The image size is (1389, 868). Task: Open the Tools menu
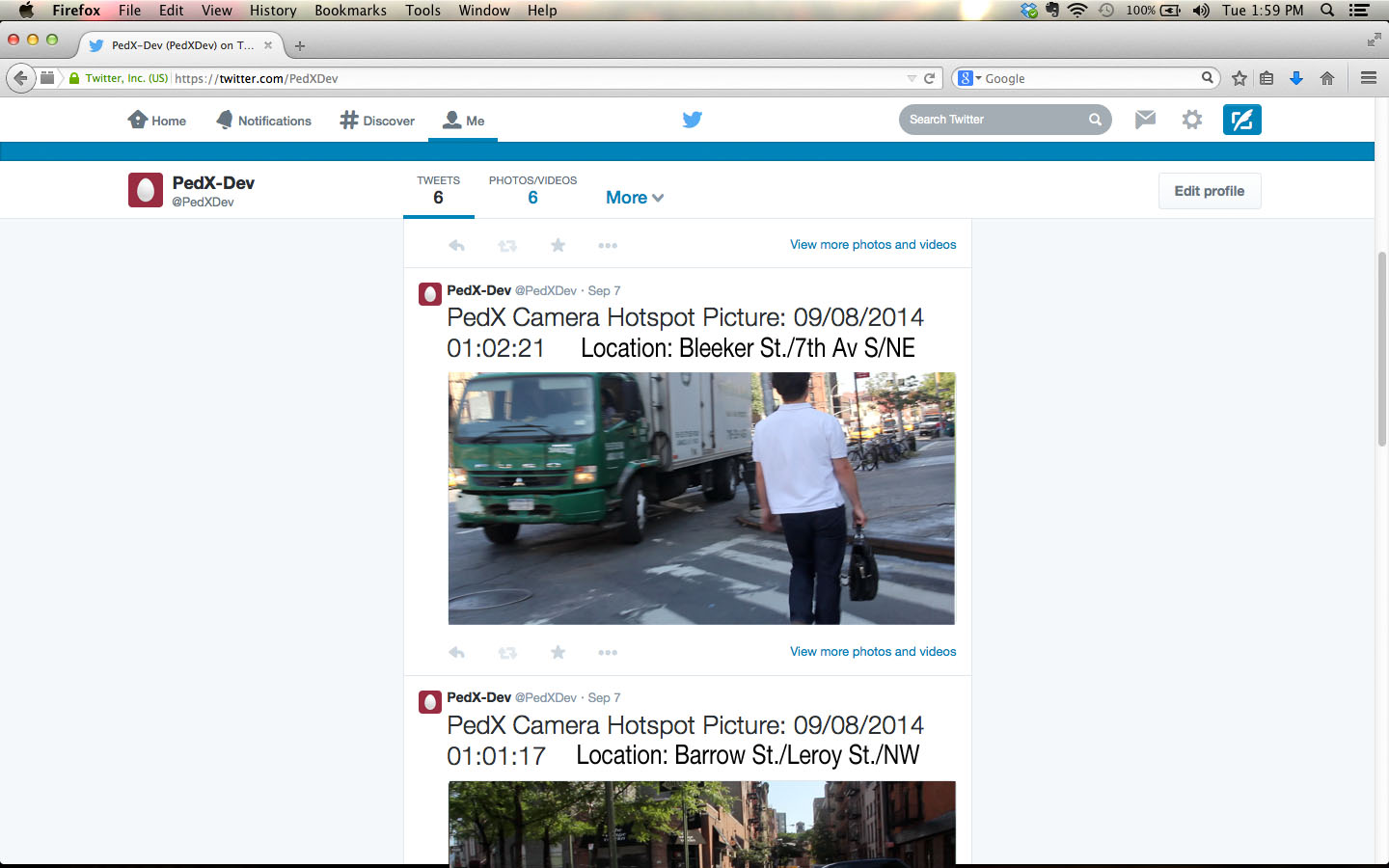(422, 10)
